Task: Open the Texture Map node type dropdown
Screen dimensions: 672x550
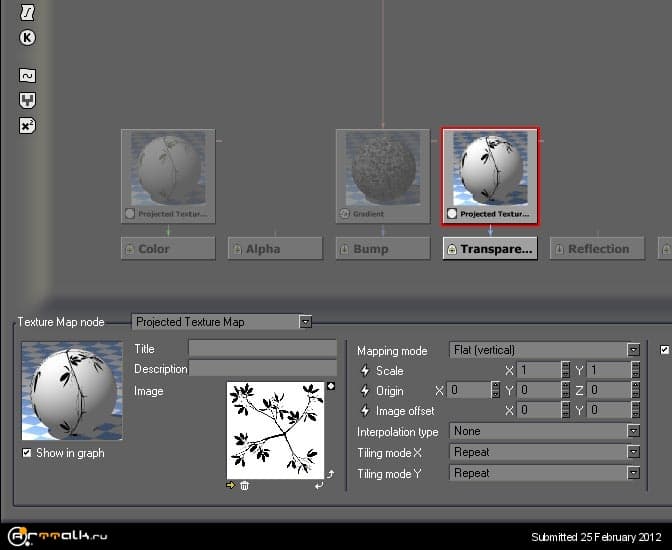Action: click(305, 322)
